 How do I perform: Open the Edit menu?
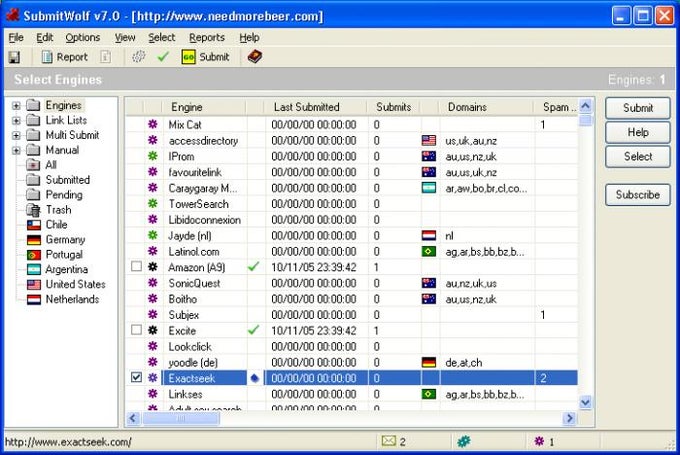coord(45,38)
